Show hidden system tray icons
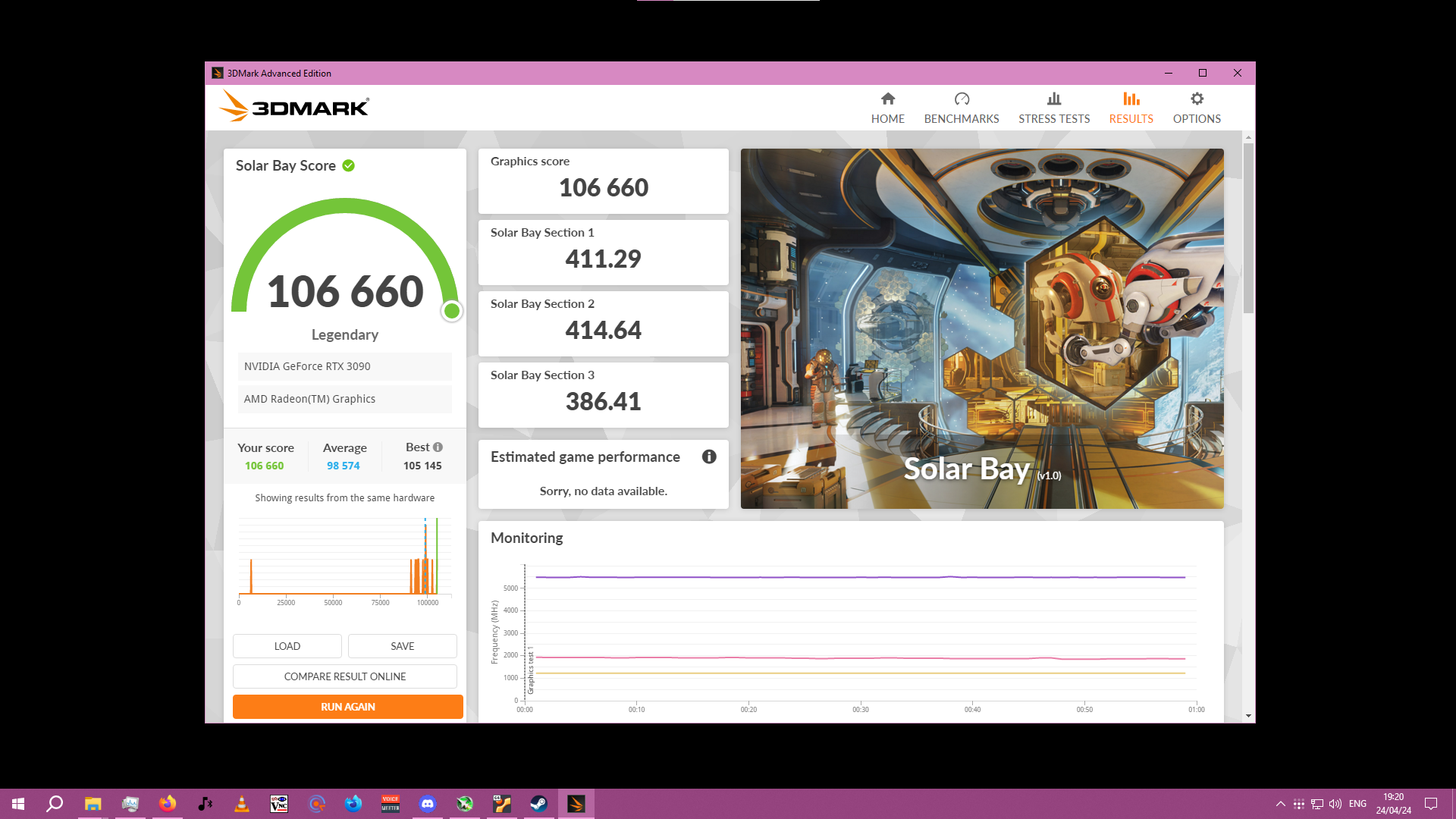This screenshot has height=819, width=1456. [x=1281, y=804]
